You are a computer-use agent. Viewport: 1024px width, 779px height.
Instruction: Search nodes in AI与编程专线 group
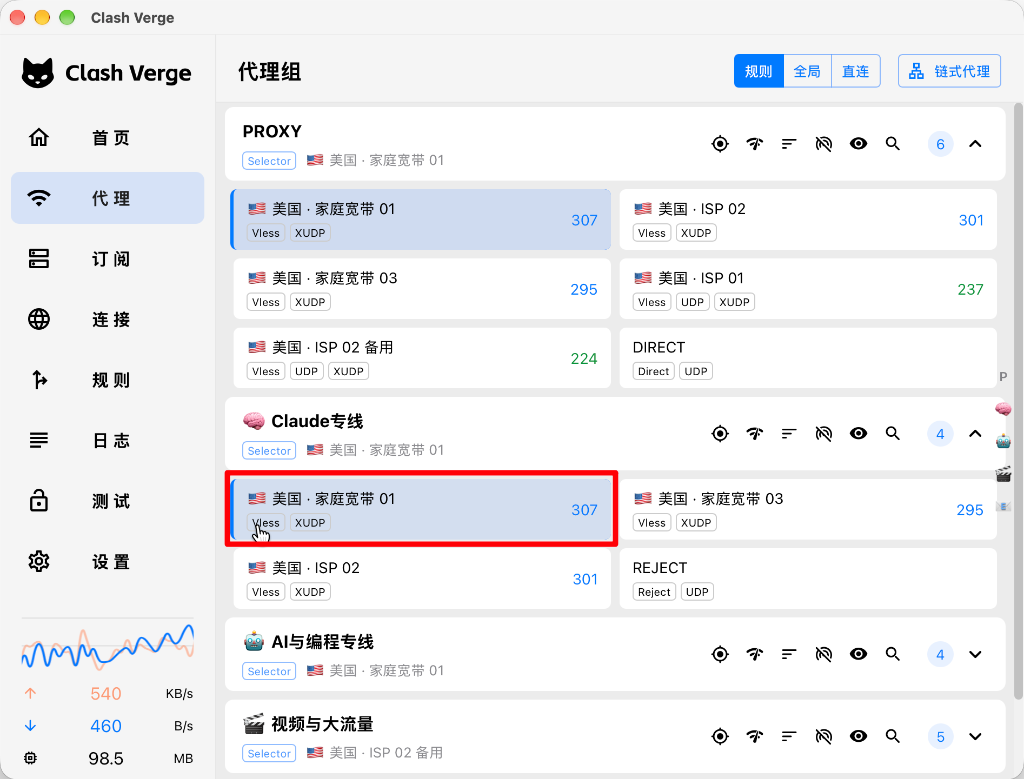[893, 654]
